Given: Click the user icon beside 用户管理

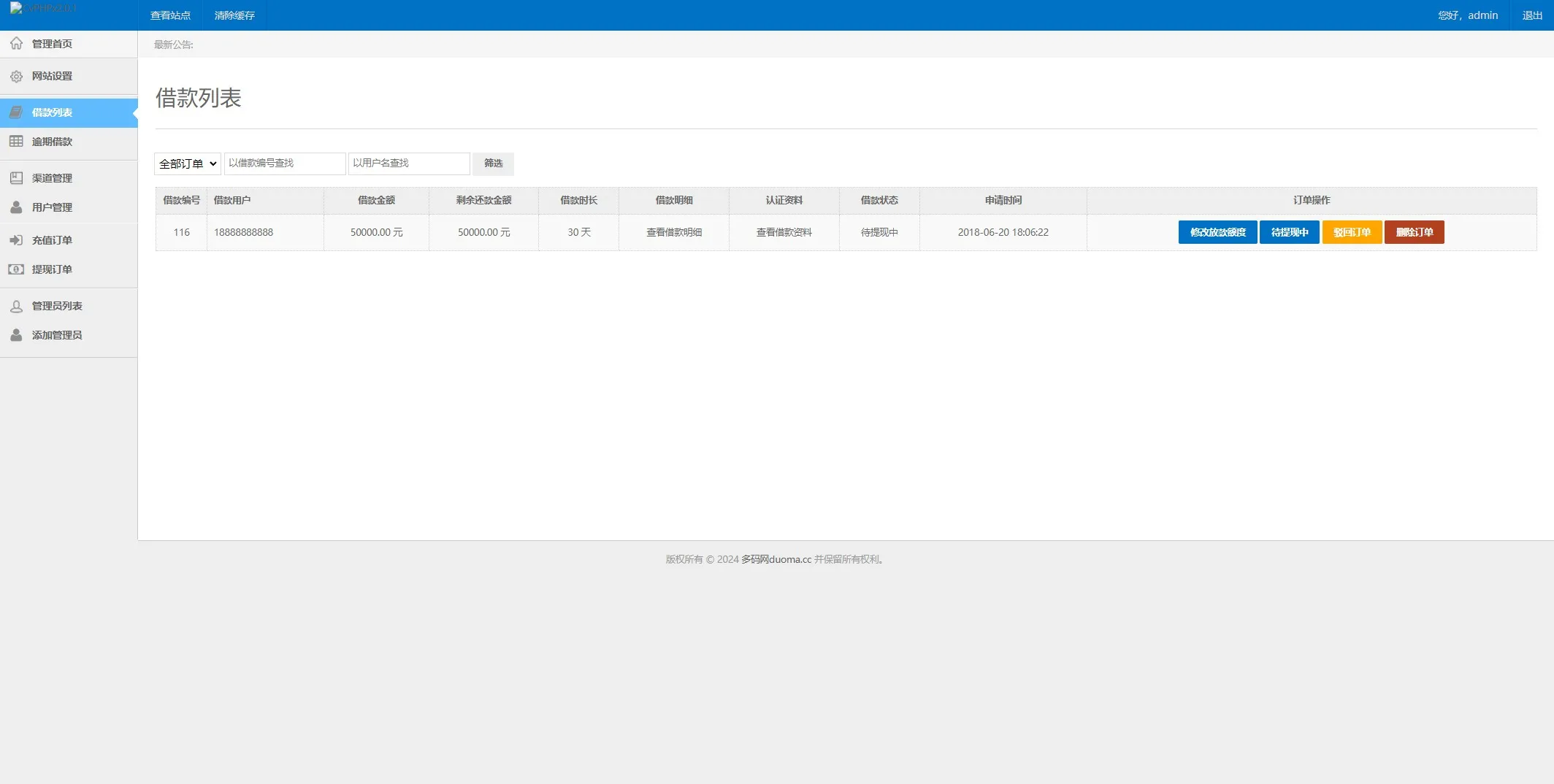Looking at the screenshot, I should coord(16,207).
